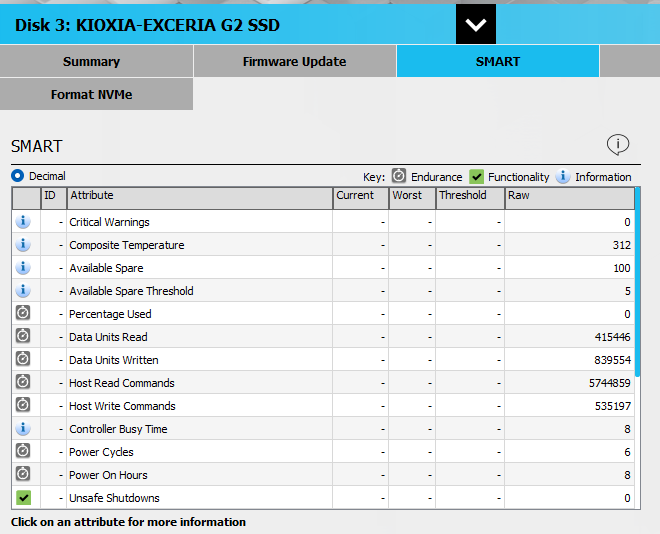Screen dimensions: 660x534
Task: Click endurance icon for Power On Hours
Action: click(23, 474)
